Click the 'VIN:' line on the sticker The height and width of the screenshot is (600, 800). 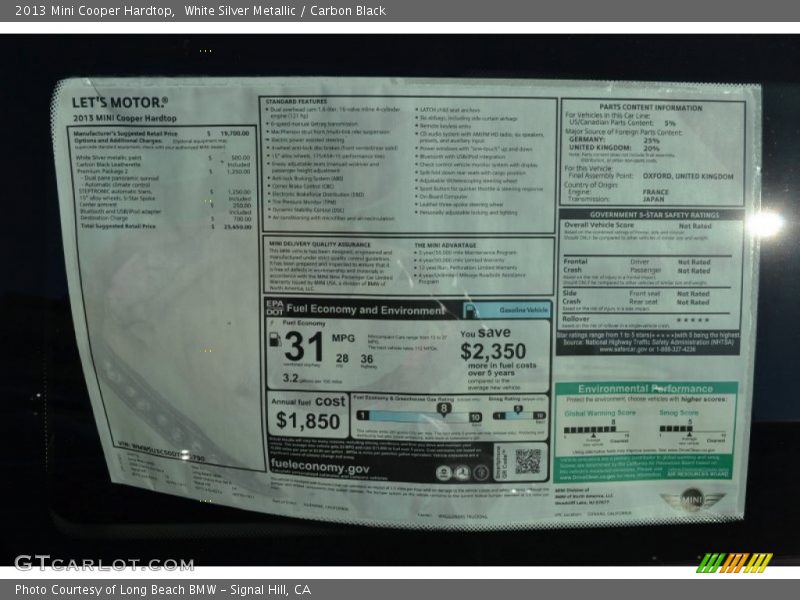[161, 451]
